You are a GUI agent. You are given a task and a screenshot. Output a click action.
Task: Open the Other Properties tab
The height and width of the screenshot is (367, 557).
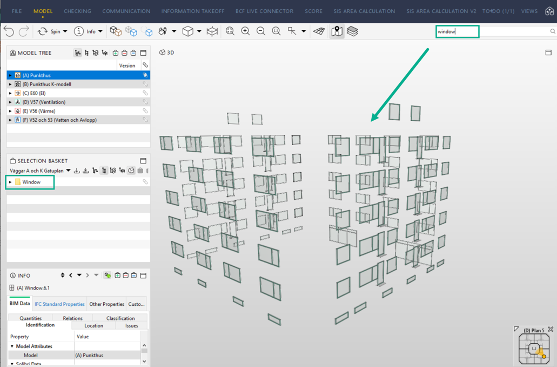click(x=107, y=304)
